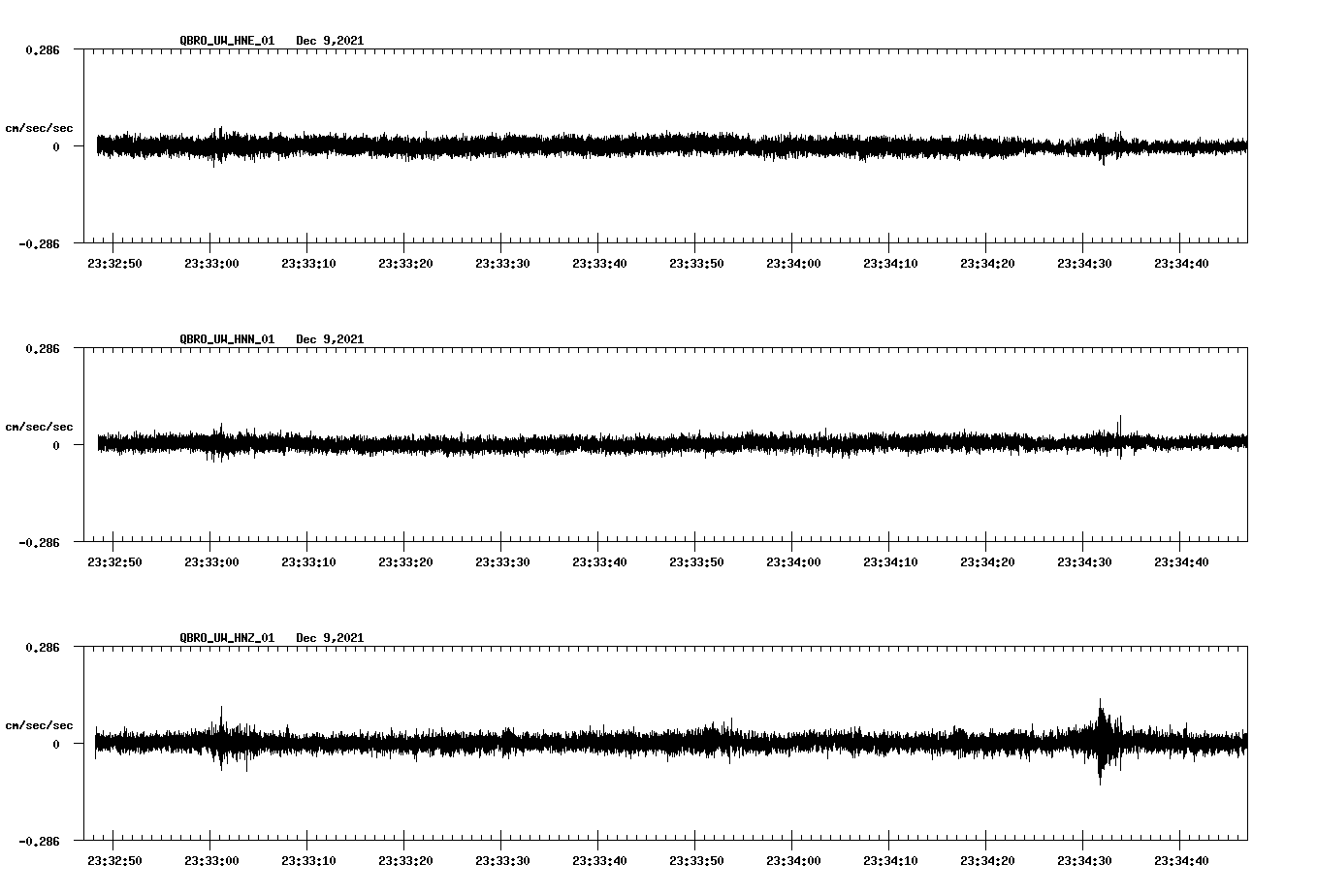The image size is (1317, 896).
Task: Click the HNN waveform spike near 23:34:34
Action: point(1120,436)
